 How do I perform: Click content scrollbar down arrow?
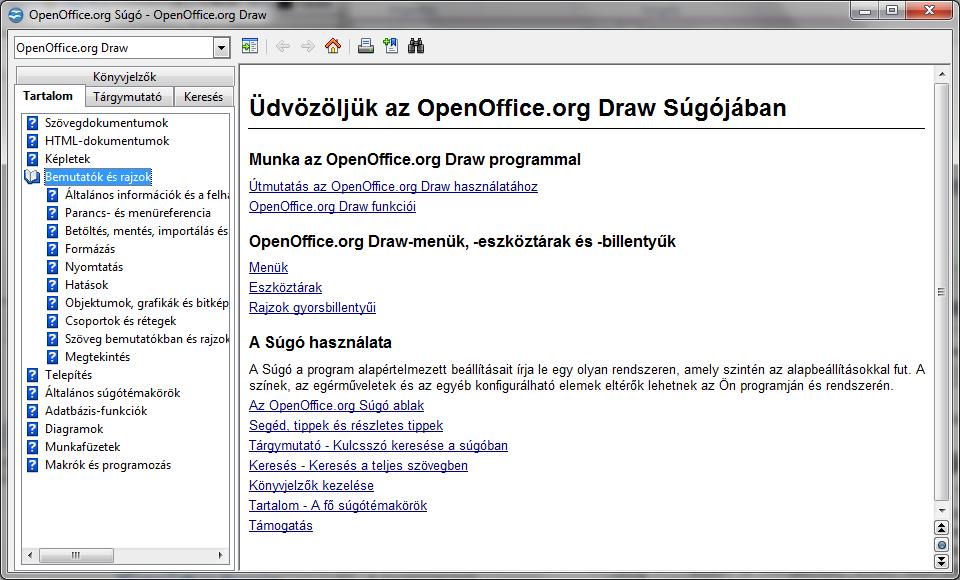click(x=941, y=510)
